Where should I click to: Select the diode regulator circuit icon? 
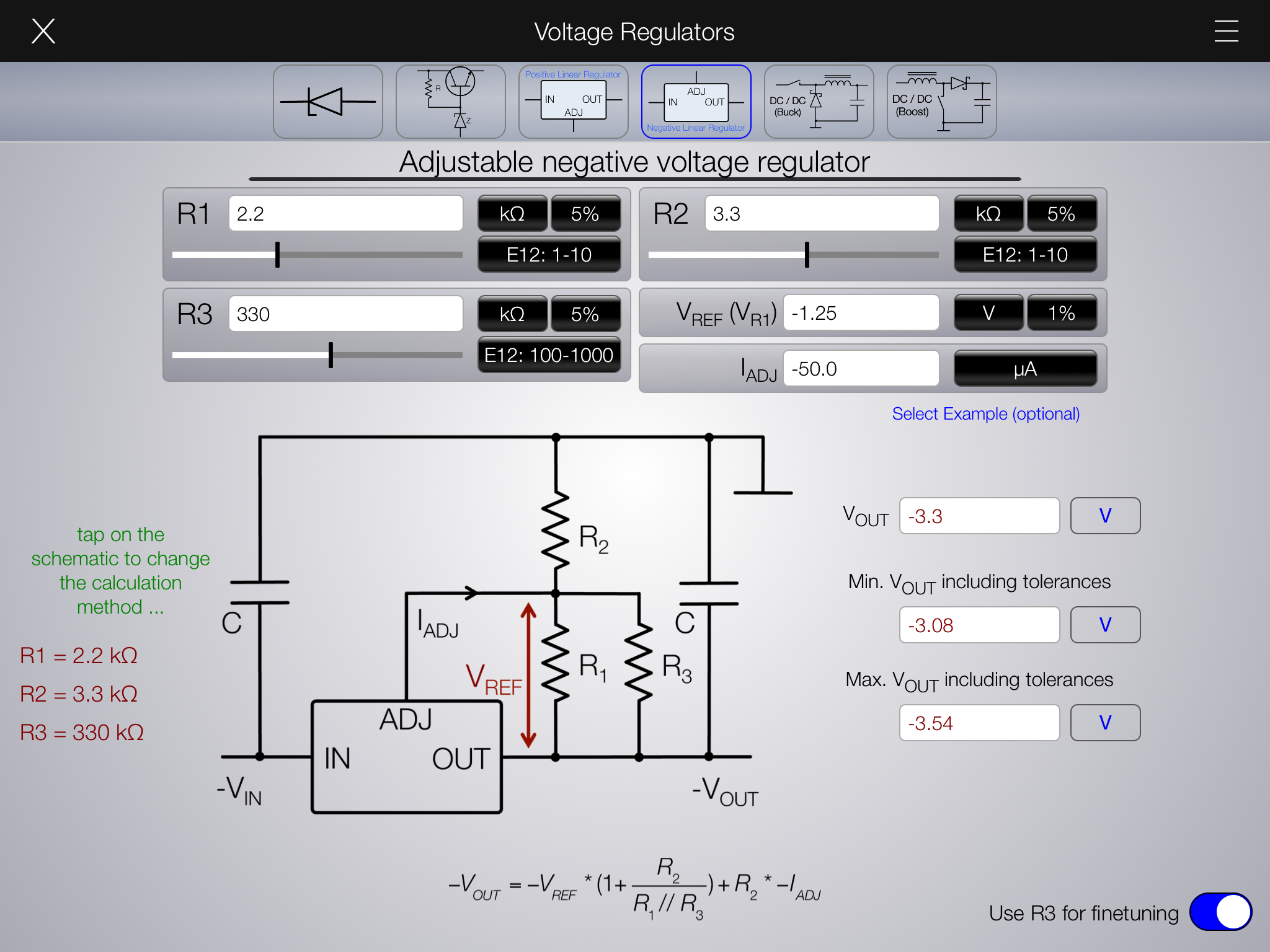[327, 102]
